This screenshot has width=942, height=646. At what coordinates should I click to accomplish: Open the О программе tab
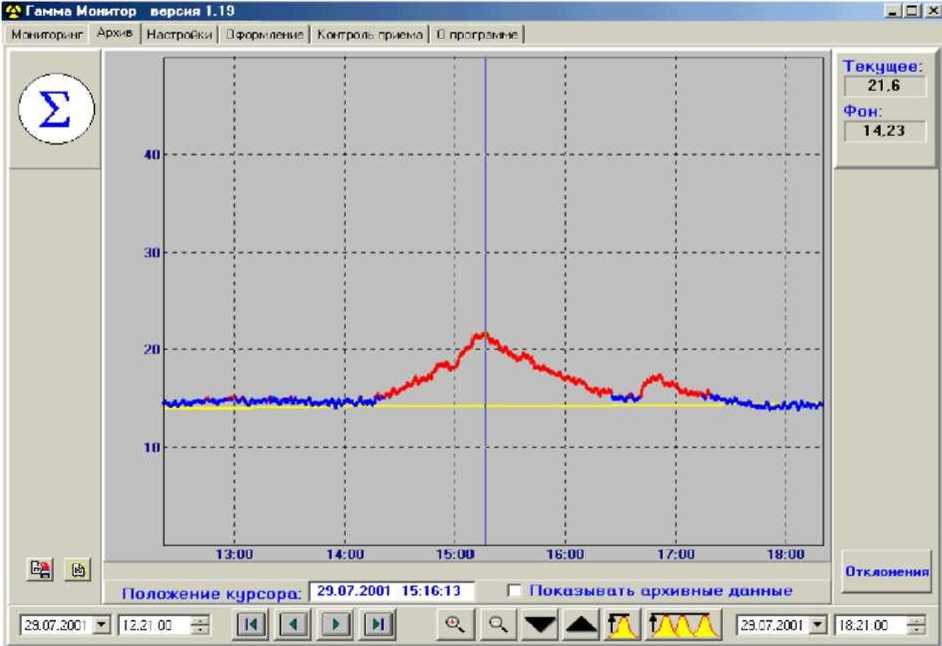pos(477,34)
